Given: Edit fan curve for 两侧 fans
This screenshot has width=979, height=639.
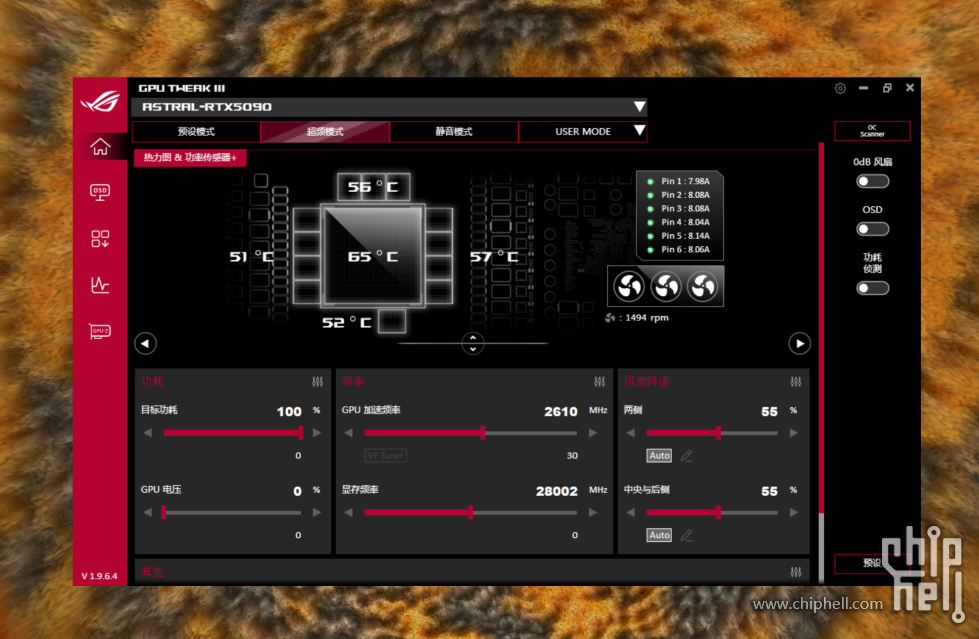Looking at the screenshot, I should pyautogui.click(x=686, y=456).
